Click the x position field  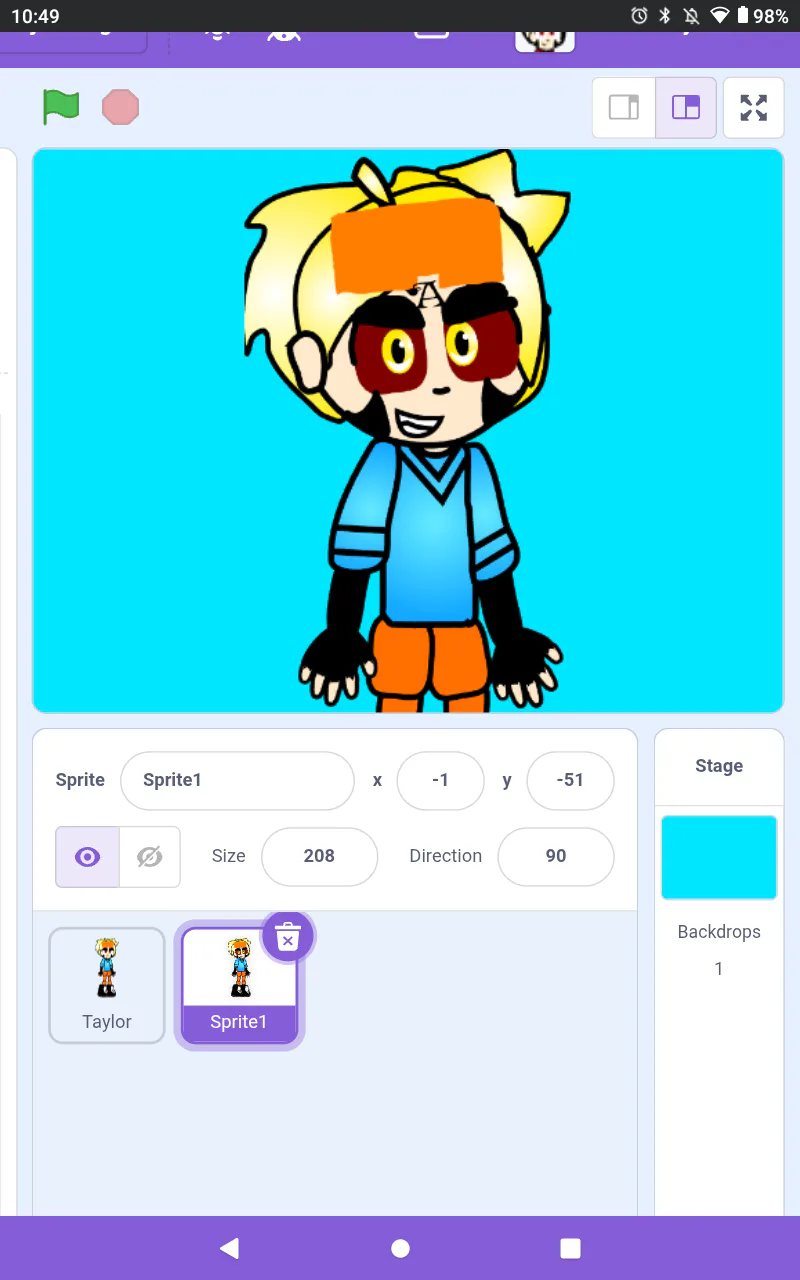pos(440,780)
